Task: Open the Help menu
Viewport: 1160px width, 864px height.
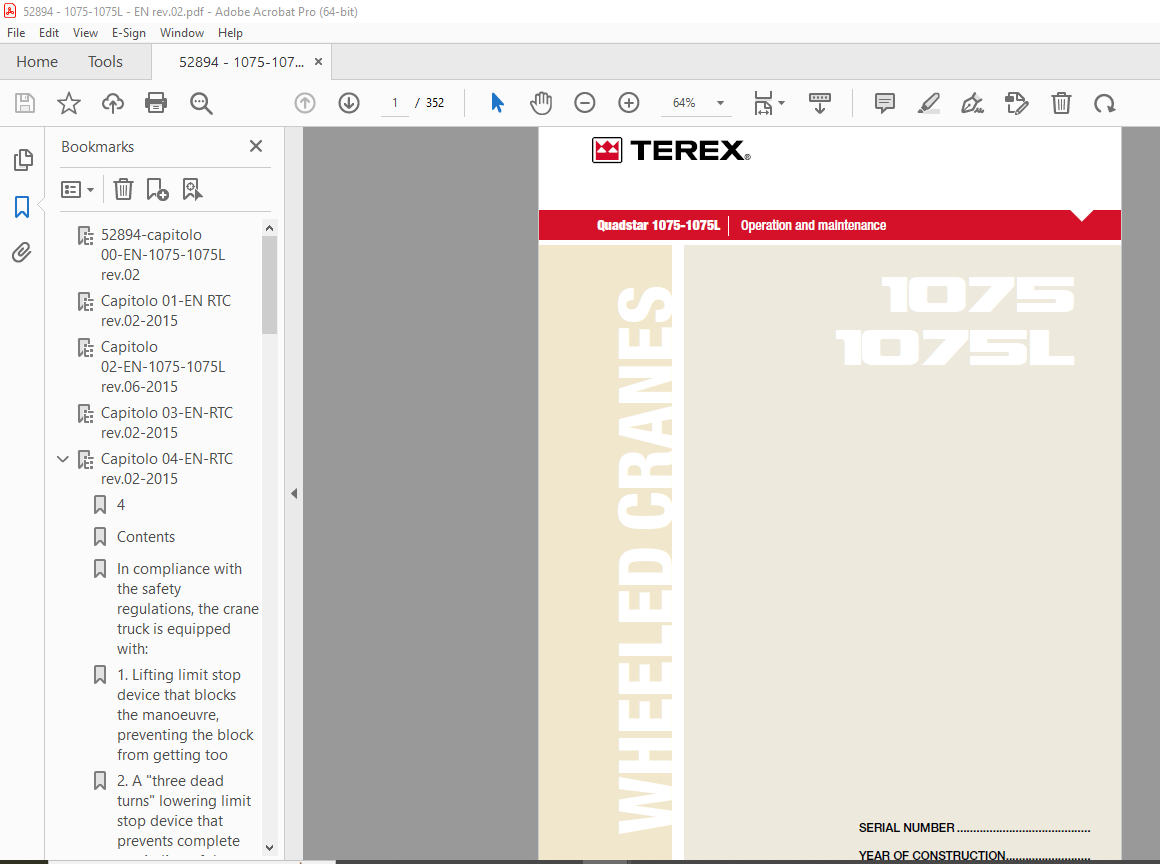Action: tap(230, 33)
